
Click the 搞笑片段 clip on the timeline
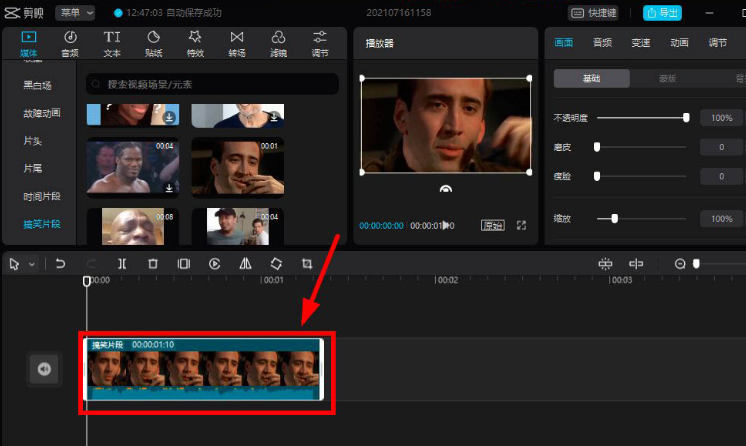[204, 369]
